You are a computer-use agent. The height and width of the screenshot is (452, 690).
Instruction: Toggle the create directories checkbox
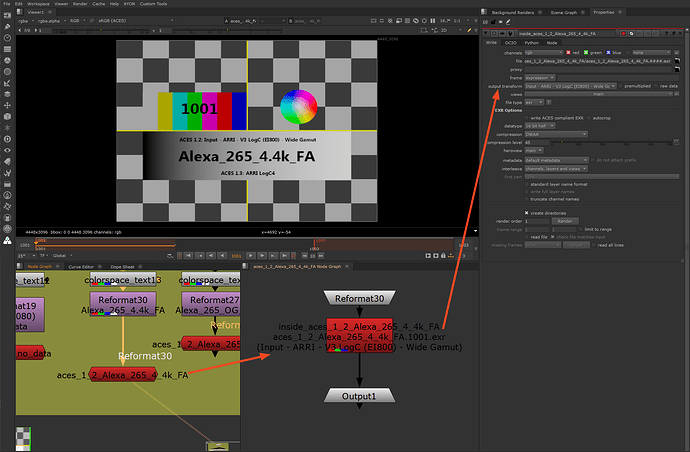(525, 212)
